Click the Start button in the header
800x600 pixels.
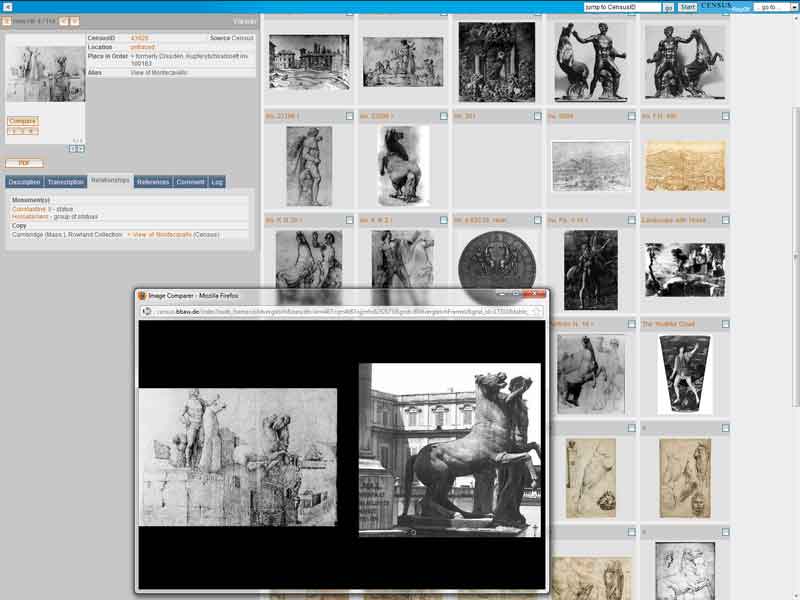click(687, 7)
